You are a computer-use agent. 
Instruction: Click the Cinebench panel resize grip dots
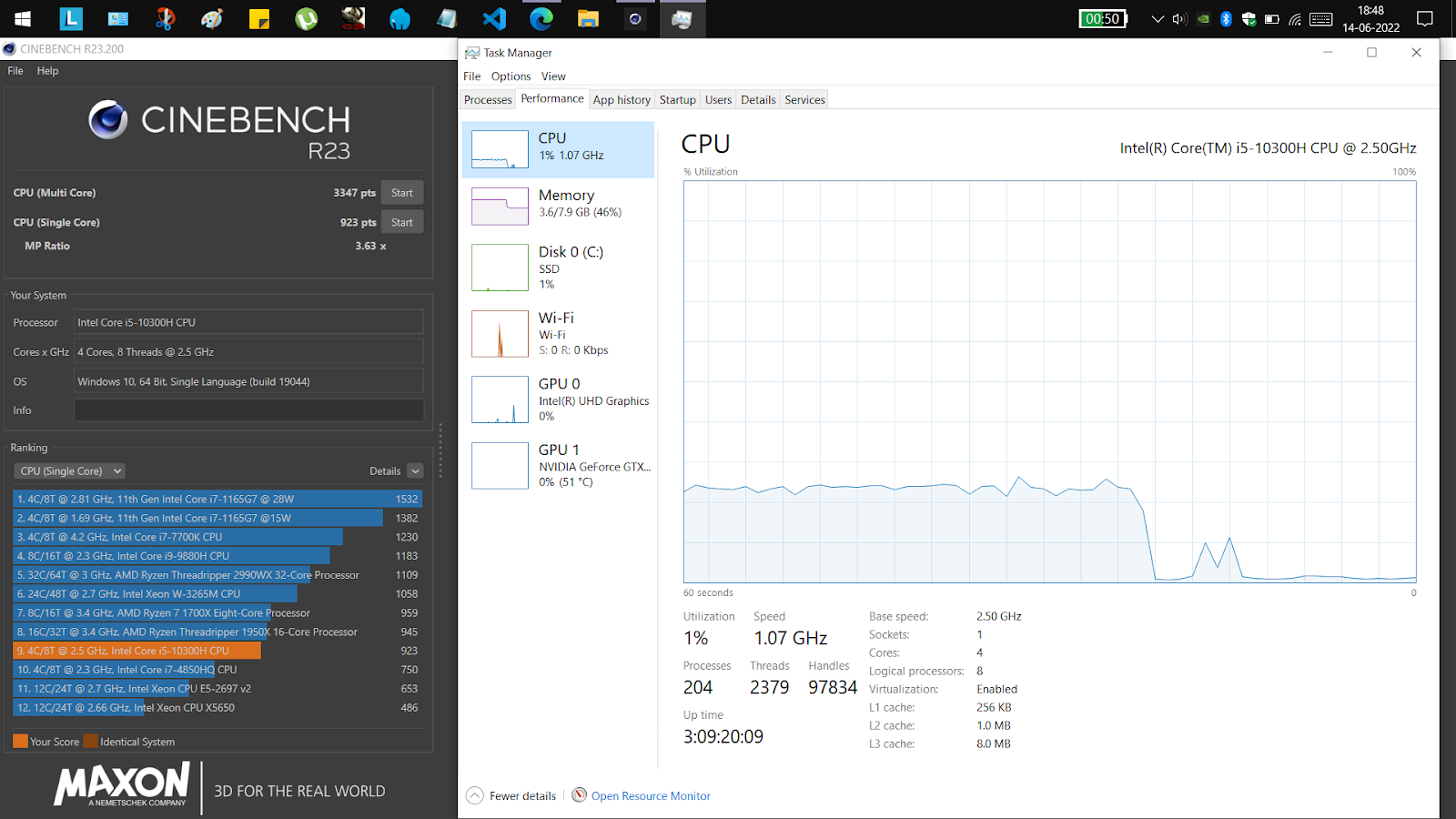(440, 450)
